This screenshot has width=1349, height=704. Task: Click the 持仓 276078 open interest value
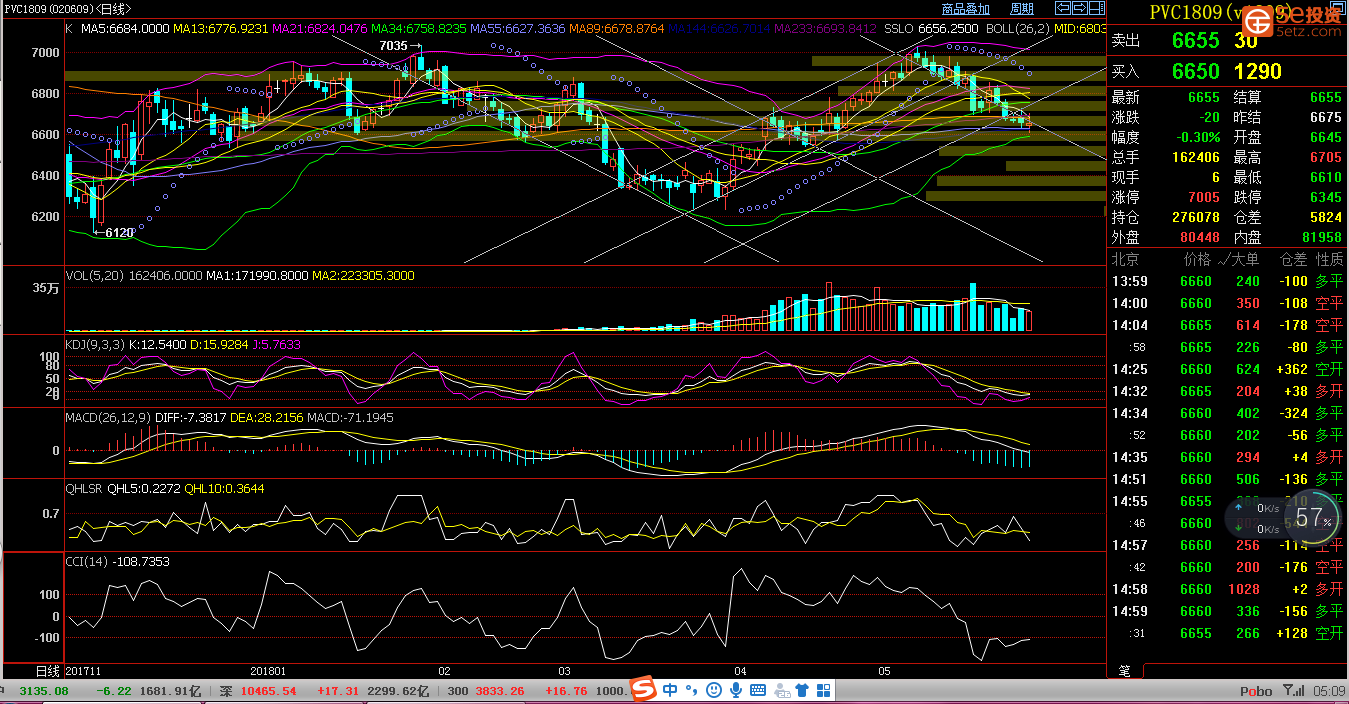(x=1195, y=217)
